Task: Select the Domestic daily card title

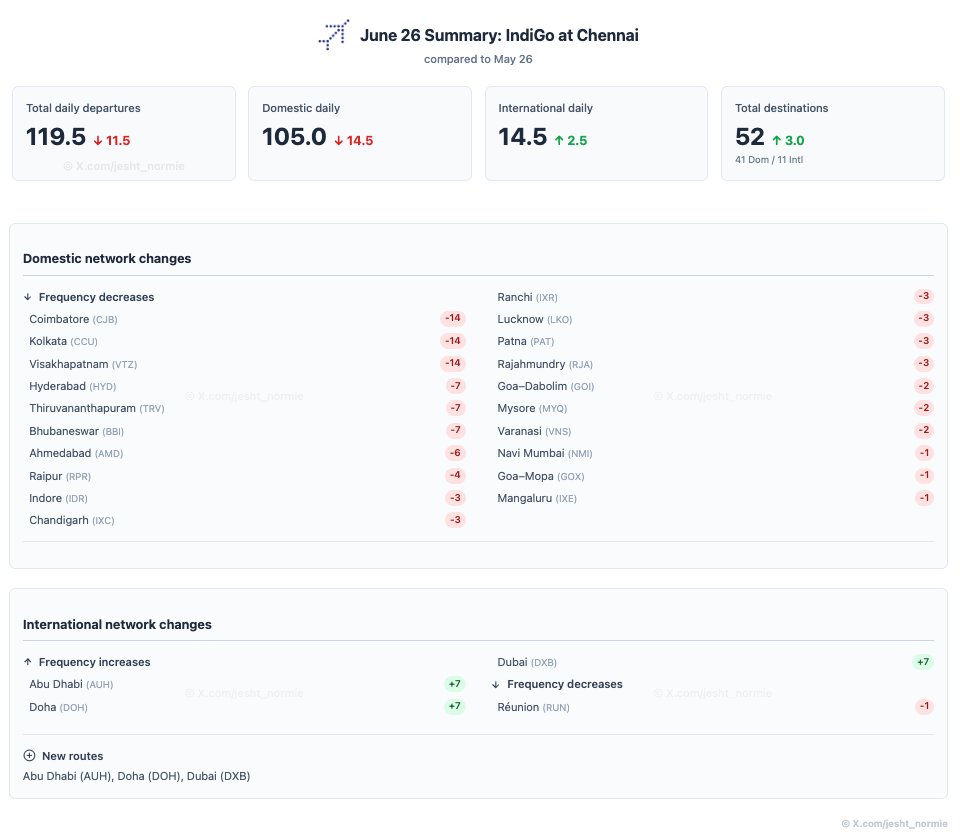Action: point(301,108)
